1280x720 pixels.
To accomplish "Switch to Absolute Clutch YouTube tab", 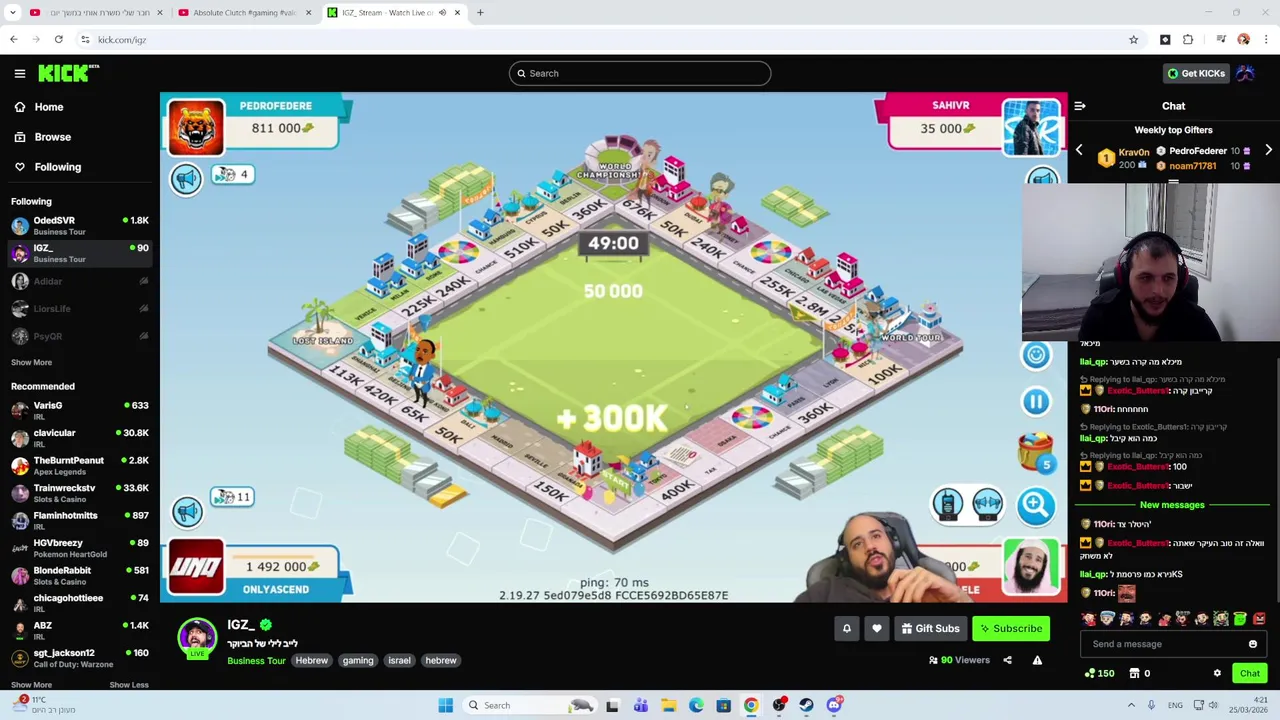I will coord(245,13).
